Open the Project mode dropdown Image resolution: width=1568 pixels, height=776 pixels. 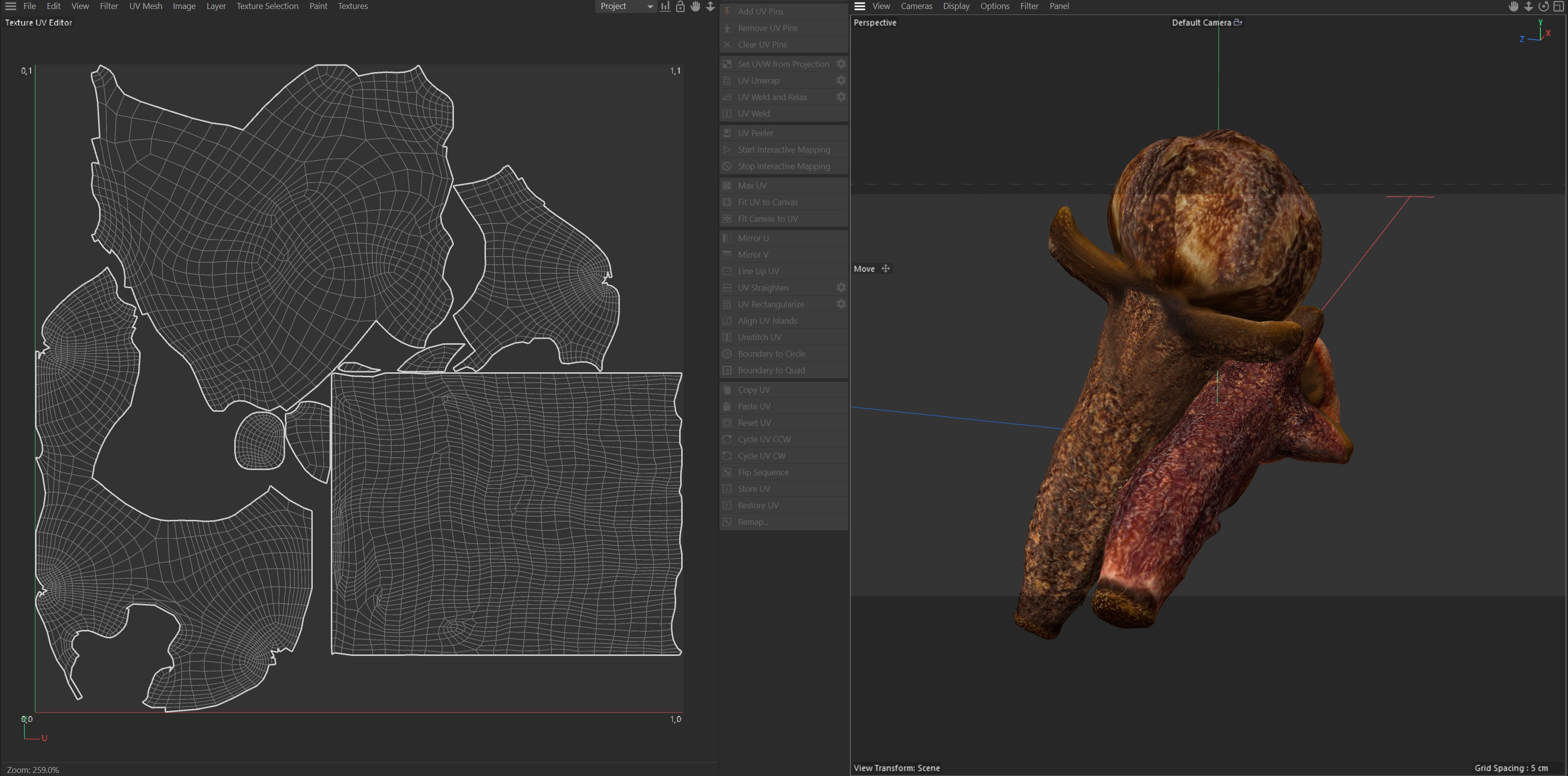tap(626, 6)
